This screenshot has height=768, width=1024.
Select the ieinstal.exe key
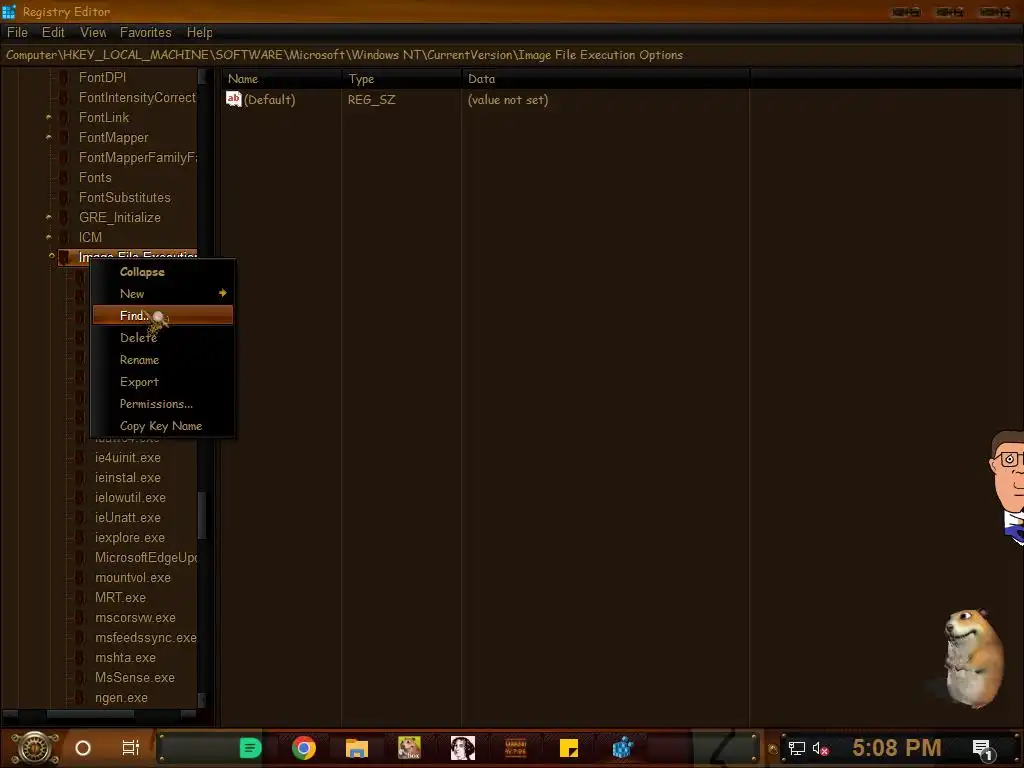(128, 477)
